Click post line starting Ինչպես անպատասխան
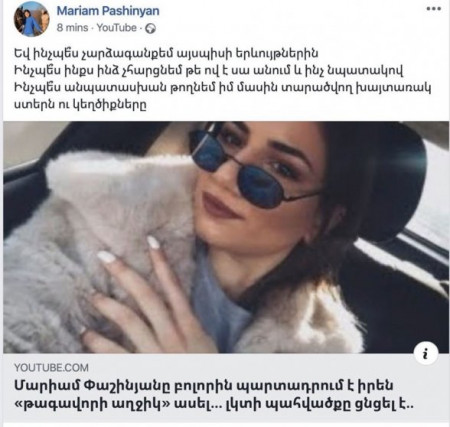Image resolution: width=450 pixels, height=427 pixels. 222,88
